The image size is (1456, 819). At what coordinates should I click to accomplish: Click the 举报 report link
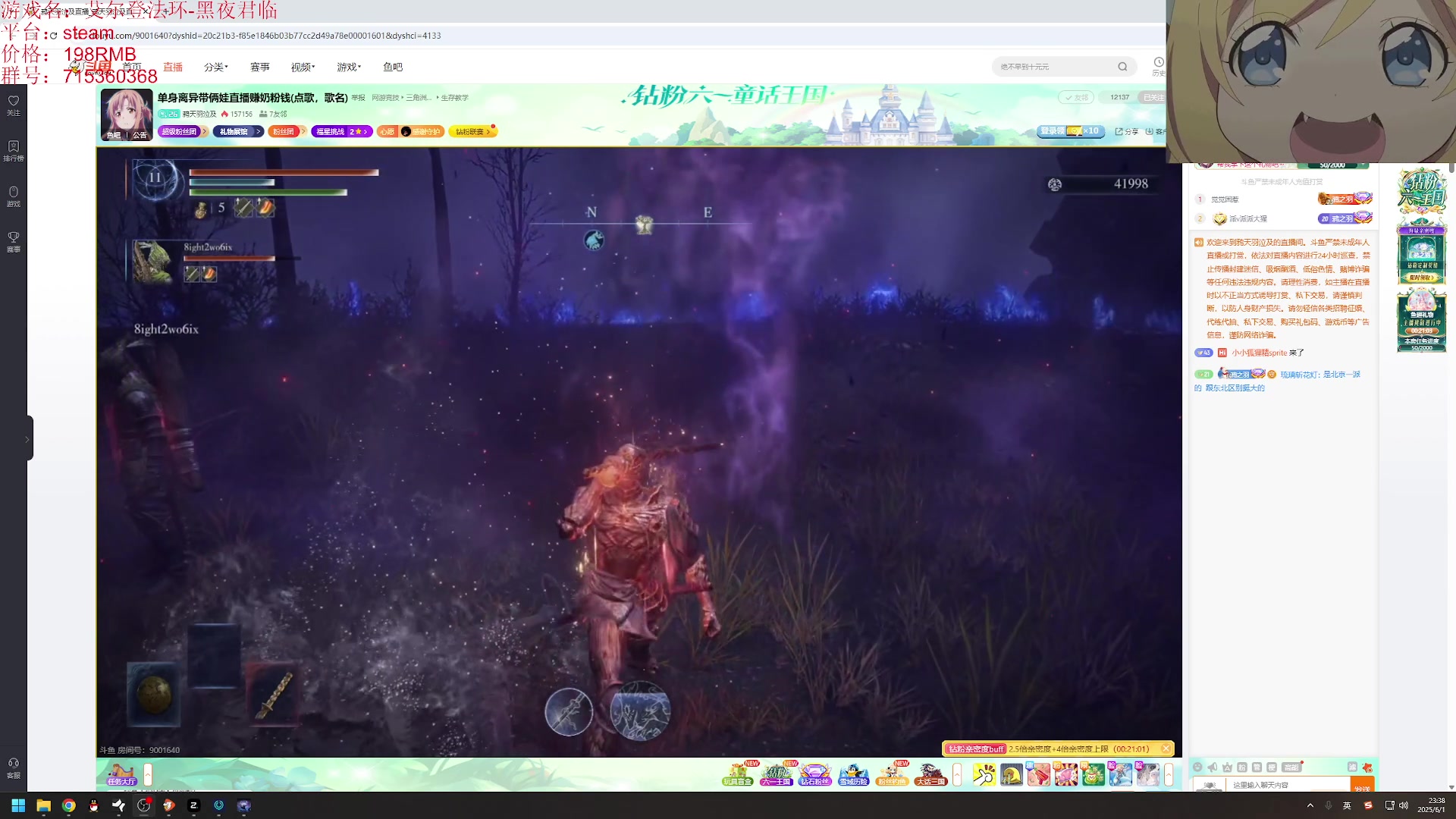[358, 98]
